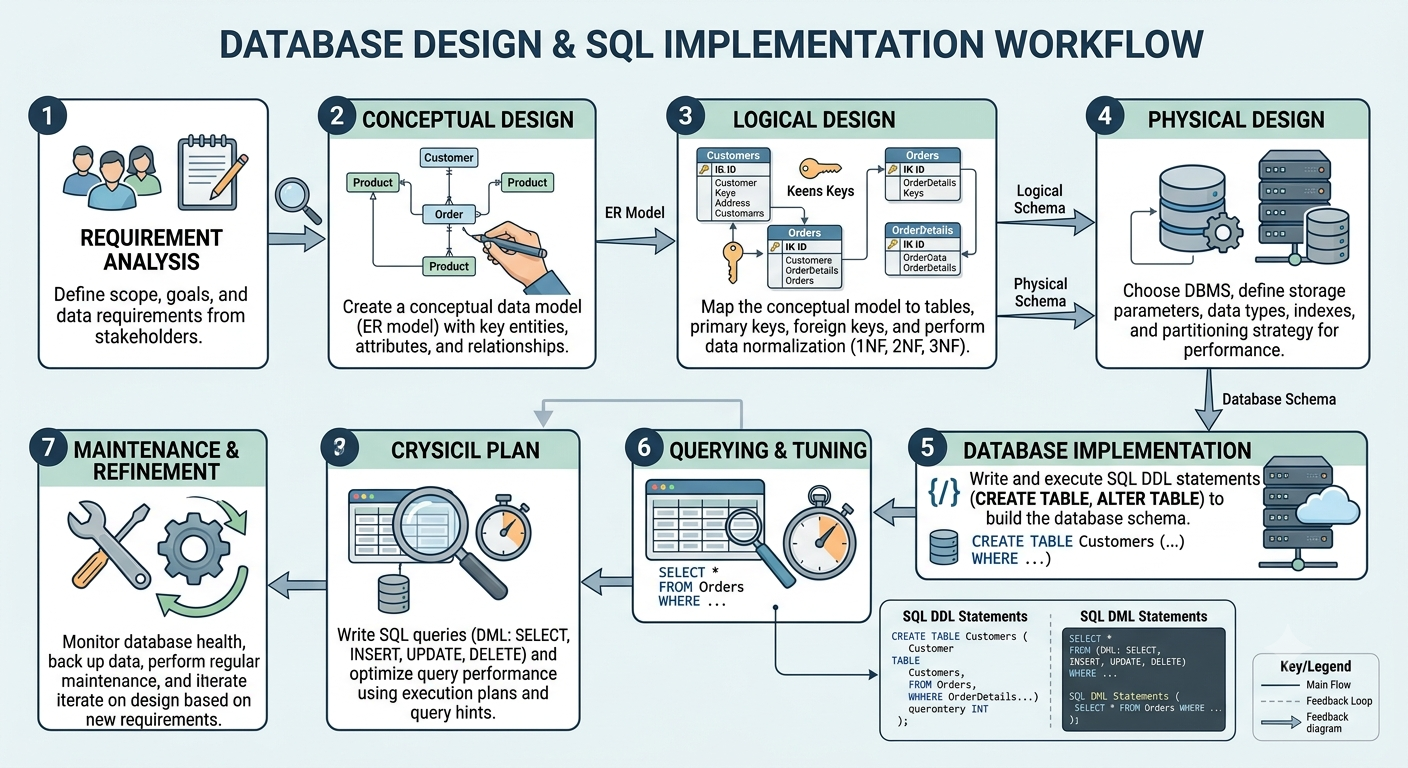The image size is (1408, 768).
Task: Click the Feedback diagram legend entry
Action: 1306,723
